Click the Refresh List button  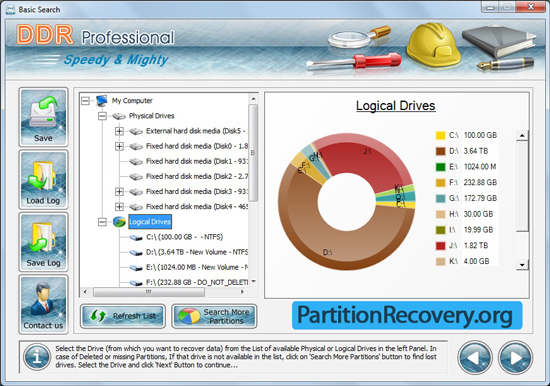(x=123, y=316)
